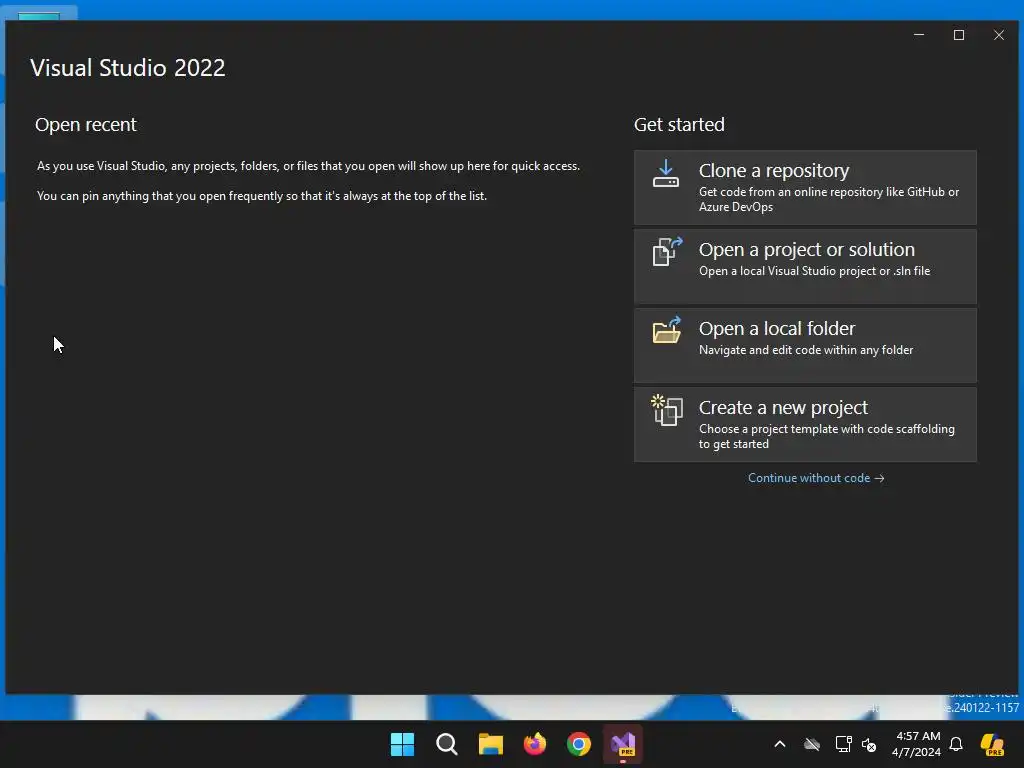
Task: Close the Visual Studio 2022 start window
Action: pyautogui.click(x=999, y=35)
